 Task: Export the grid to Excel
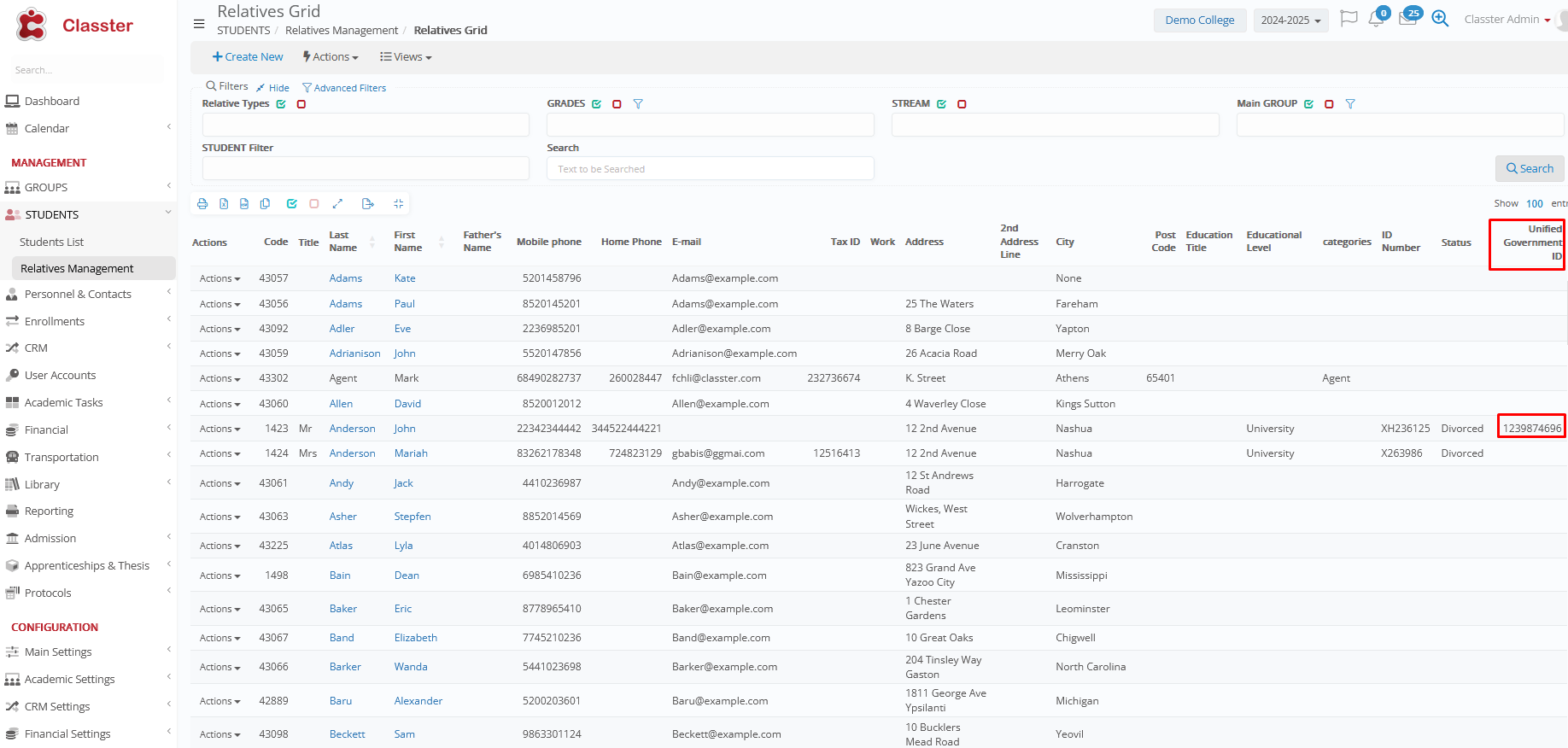click(x=224, y=204)
